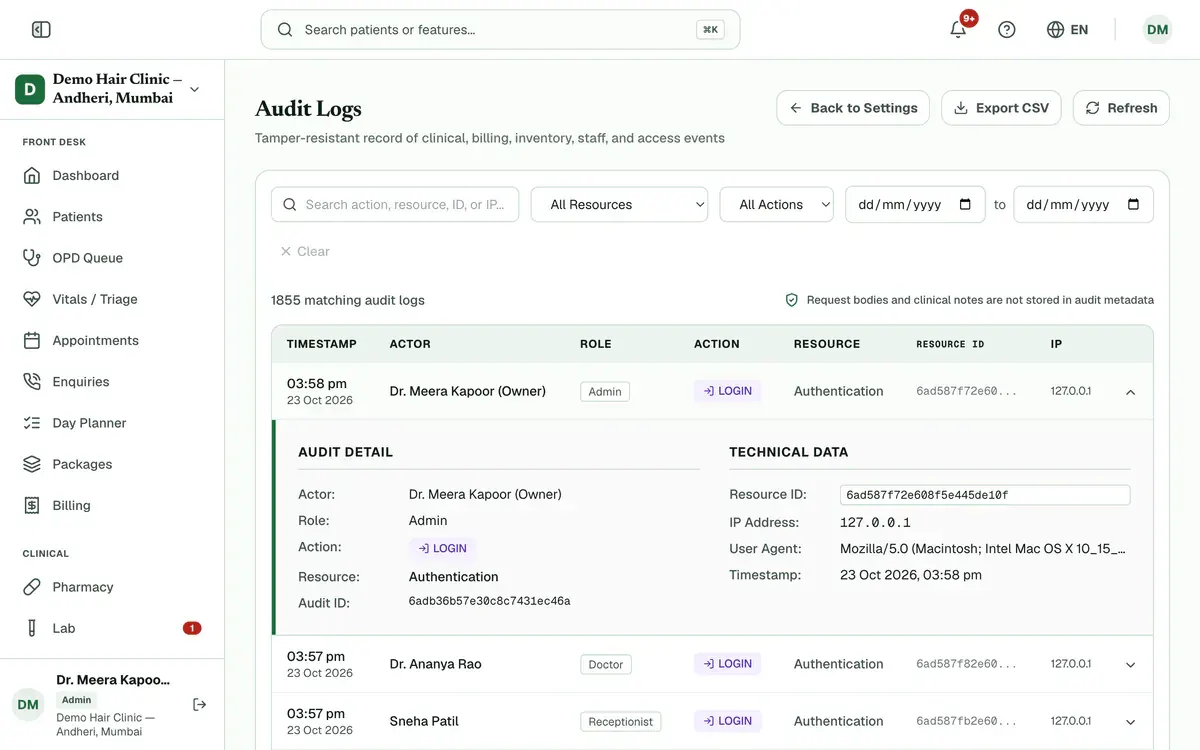The height and width of the screenshot is (750, 1200).
Task: Click the green D clinic logo
Action: (x=29, y=89)
